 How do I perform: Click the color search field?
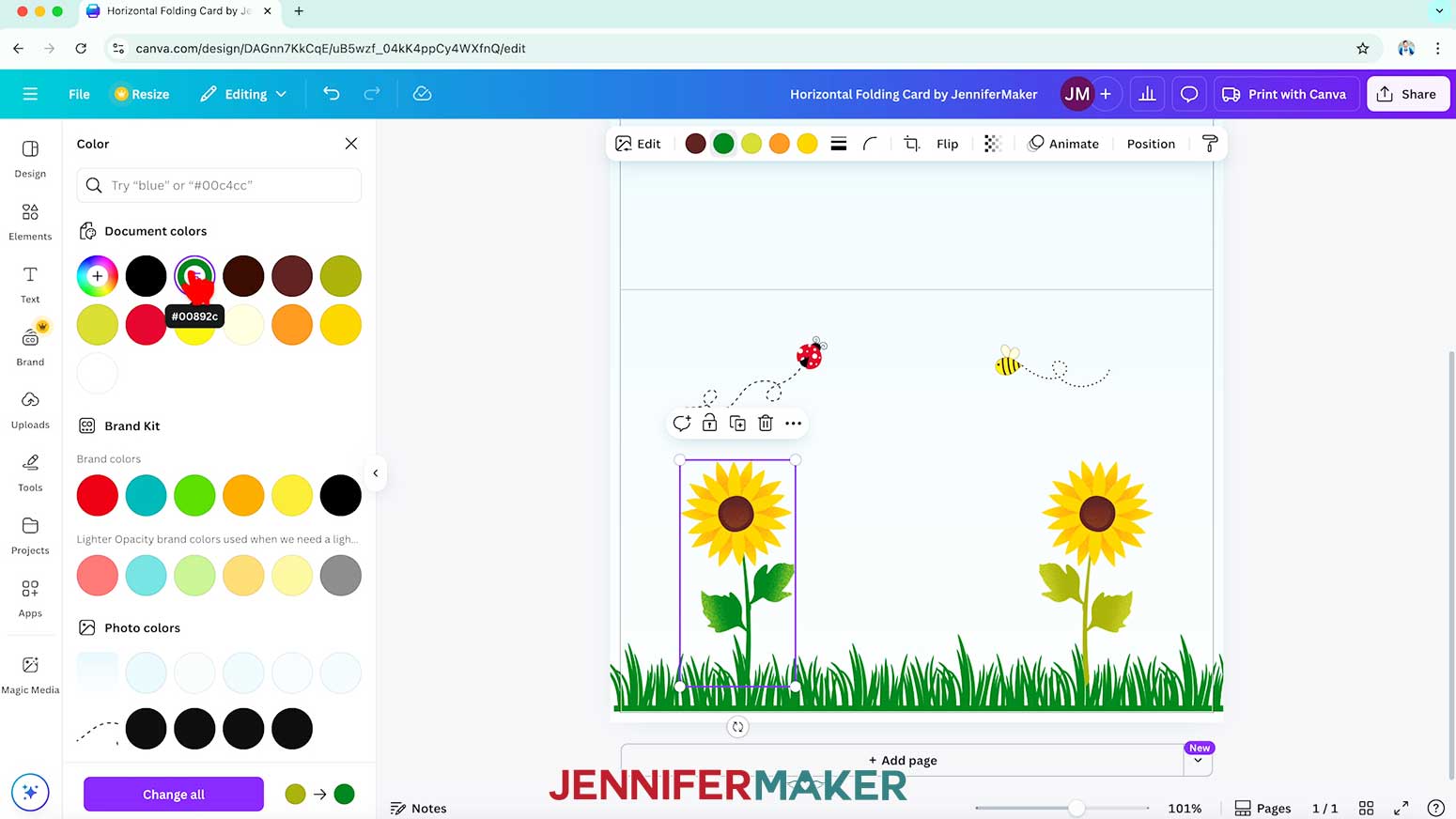[x=219, y=185]
